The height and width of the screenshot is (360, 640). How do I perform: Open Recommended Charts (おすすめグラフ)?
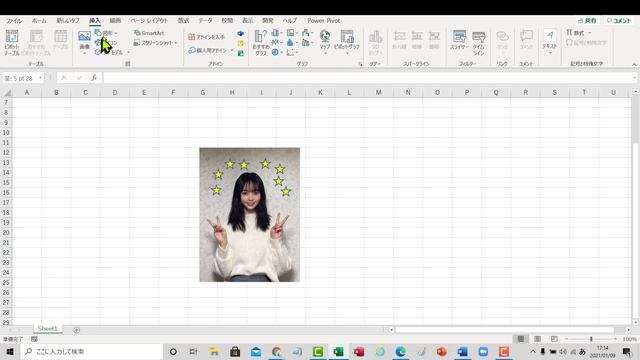[x=260, y=42]
